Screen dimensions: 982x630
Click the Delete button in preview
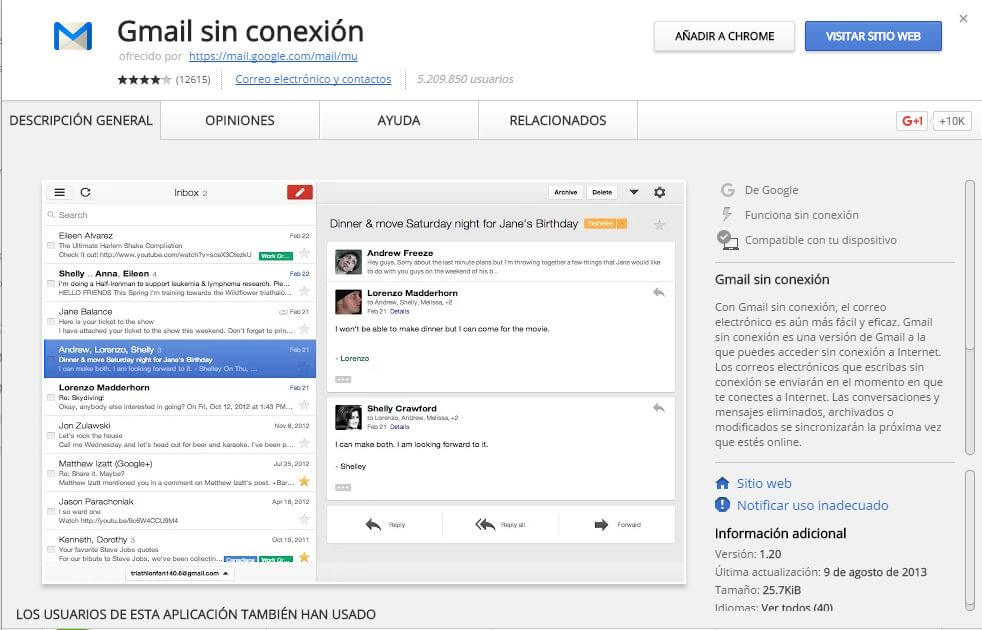[x=602, y=192]
